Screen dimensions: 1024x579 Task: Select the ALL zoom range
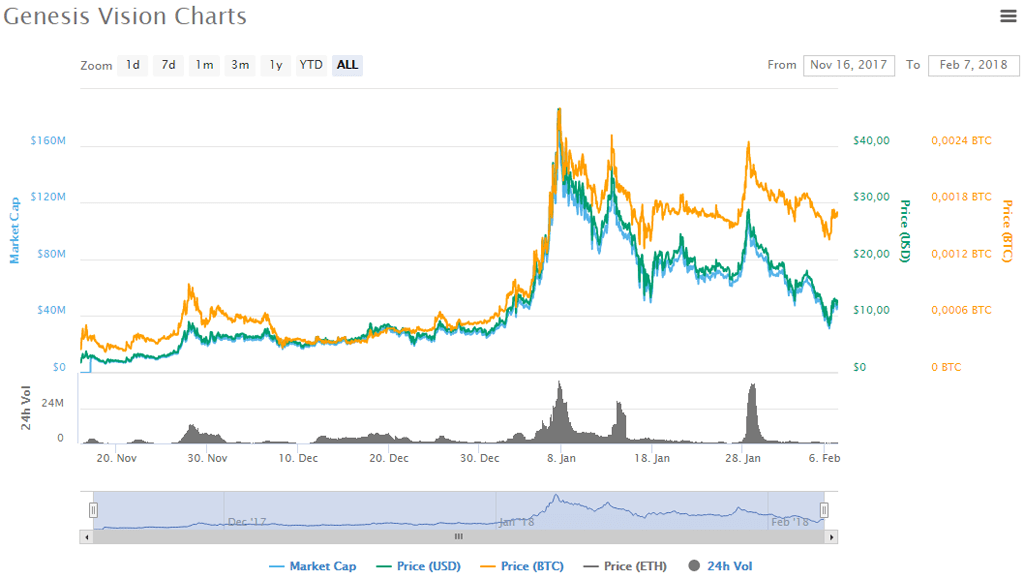pos(347,65)
